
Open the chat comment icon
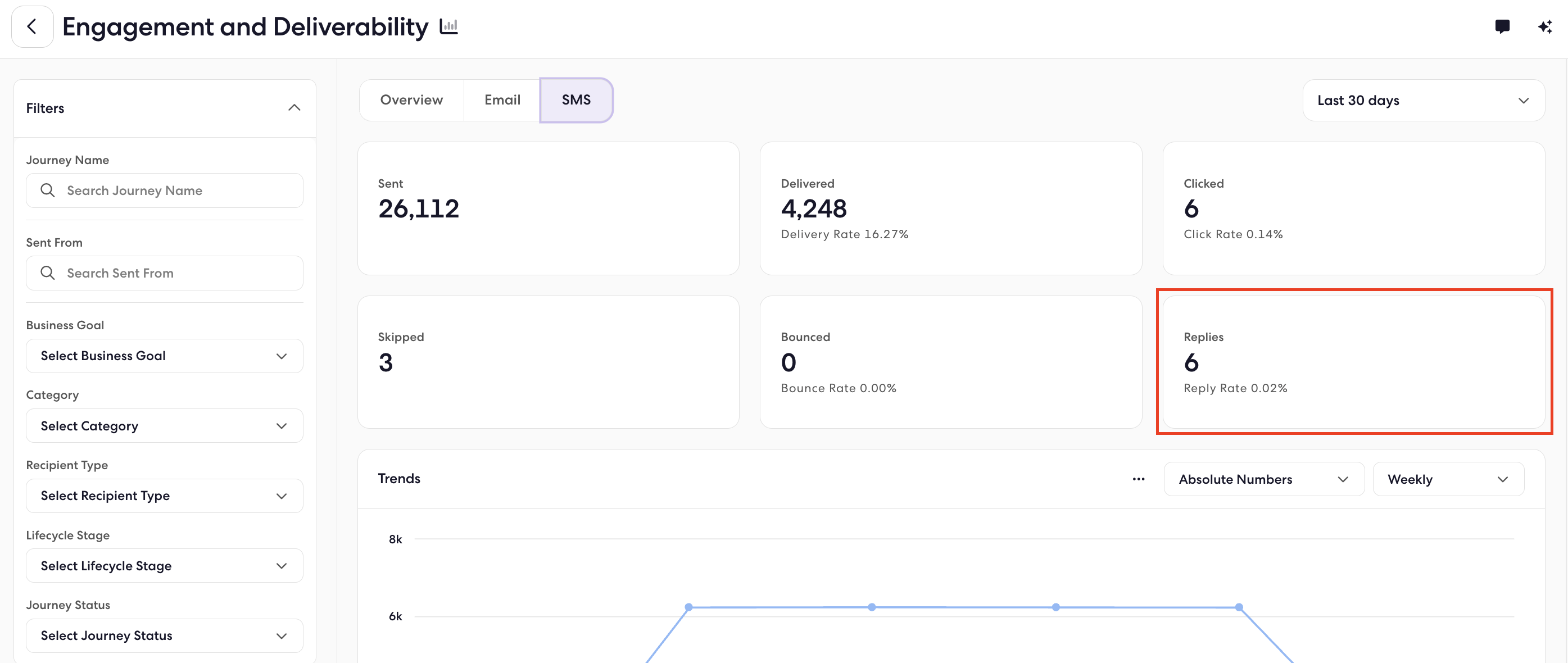coord(1502,26)
